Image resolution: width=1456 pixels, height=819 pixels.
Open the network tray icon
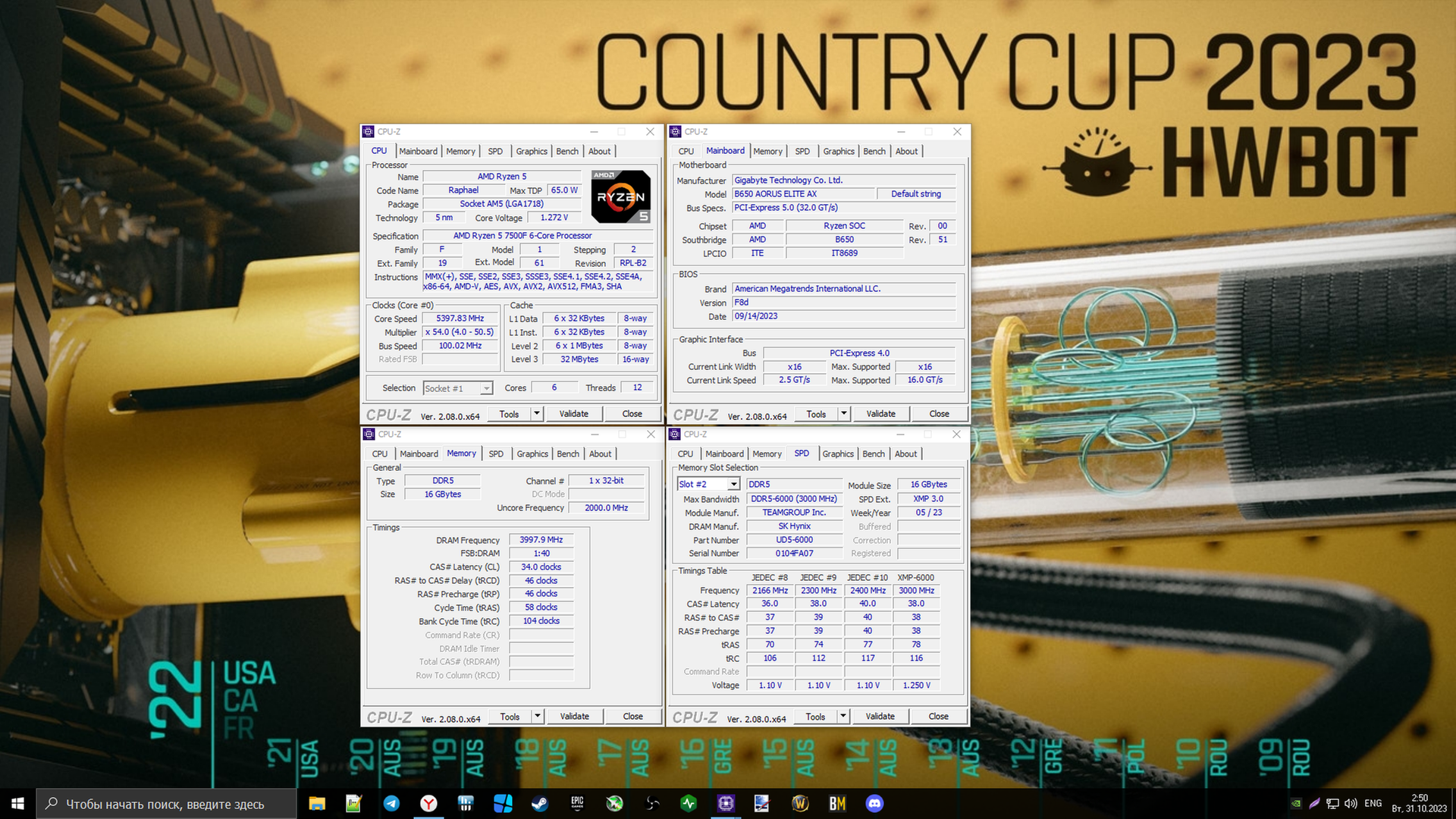coord(1332,804)
